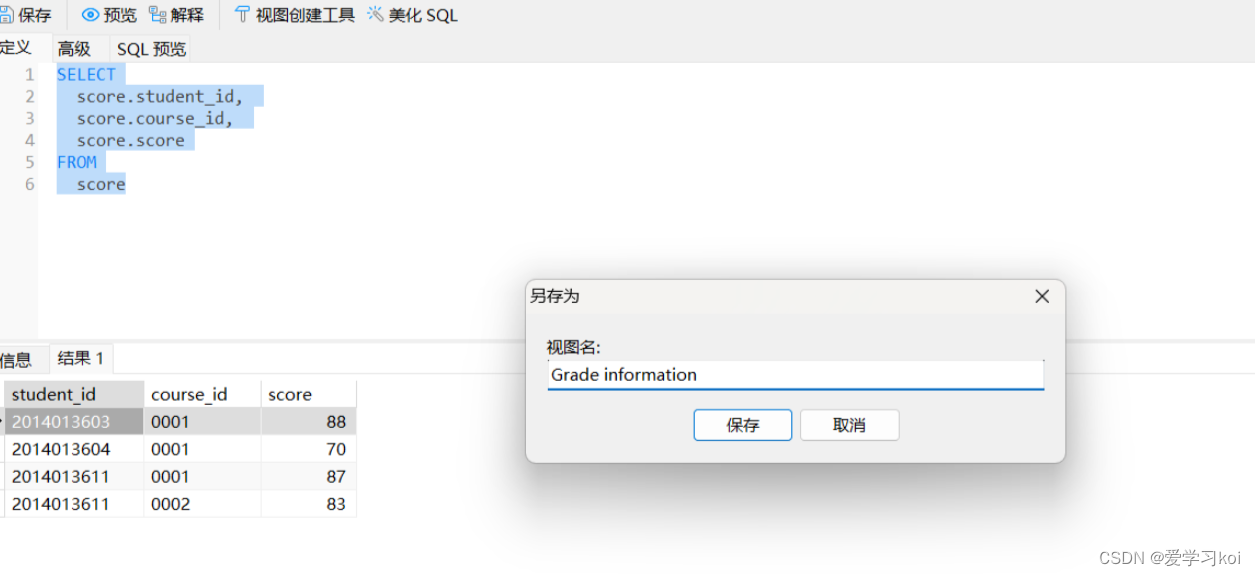The width and height of the screenshot is (1255, 576).
Task: Click the Beautify SQL (美化 SQL) wand icon
Action: click(x=375, y=15)
